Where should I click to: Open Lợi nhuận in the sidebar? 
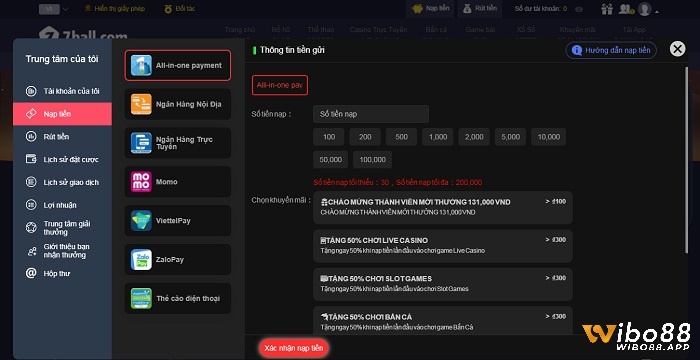coord(62,205)
